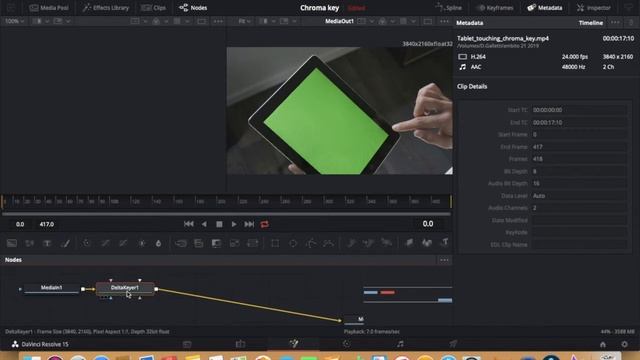Viewport: 640px width, 360px height.
Task: Jump to last frame button
Action: point(249,224)
